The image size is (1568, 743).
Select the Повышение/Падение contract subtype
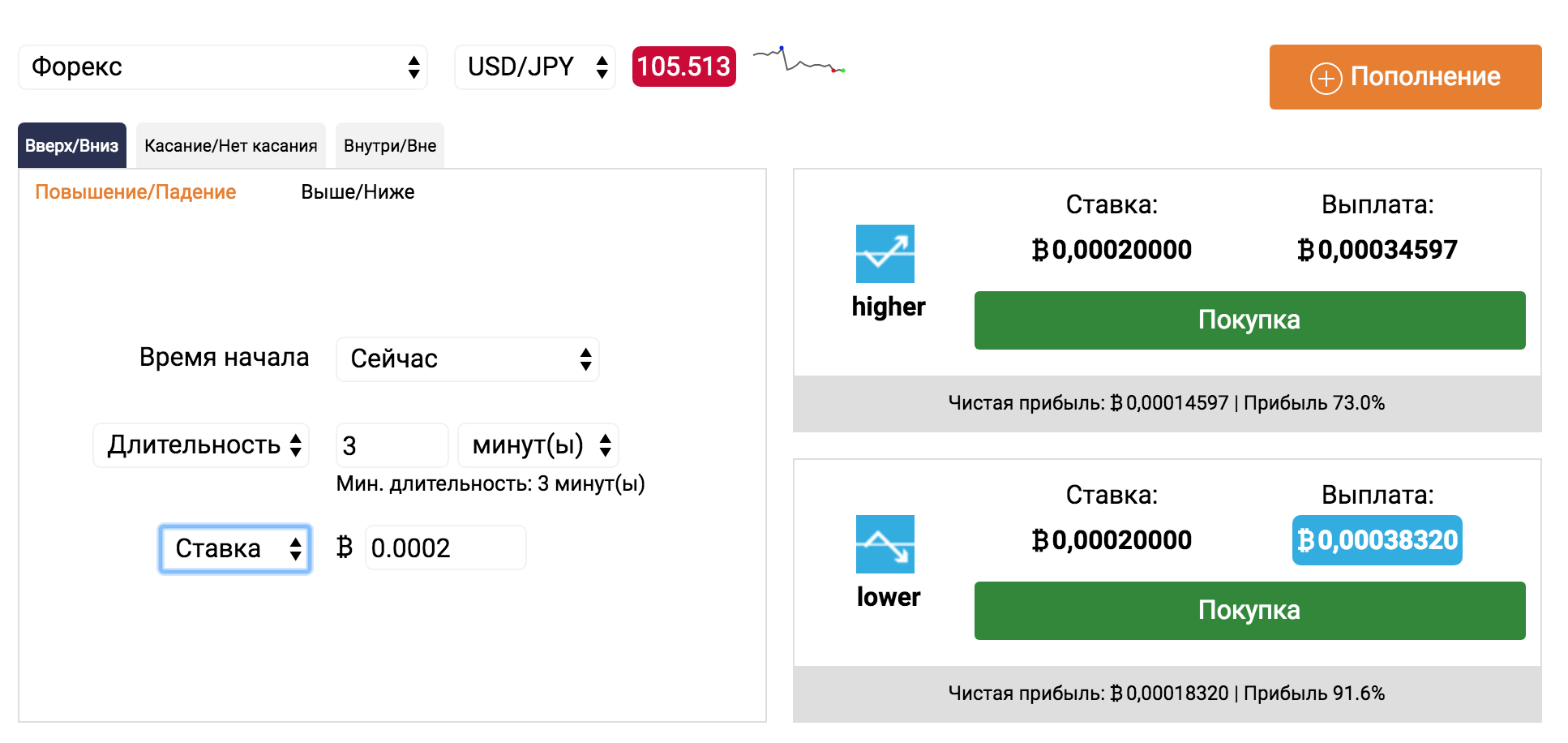coord(135,192)
